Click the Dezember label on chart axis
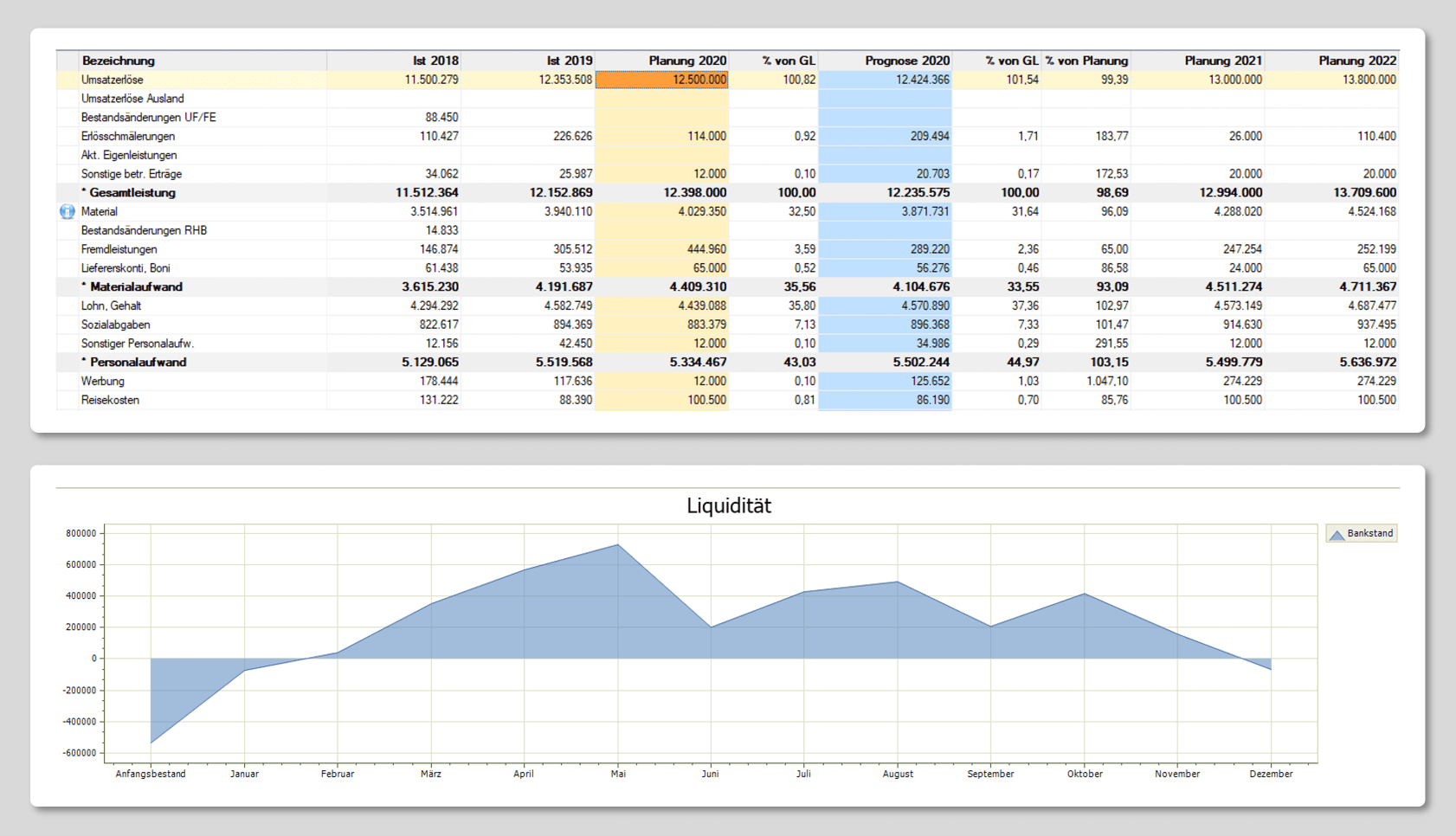The width and height of the screenshot is (1456, 836). [x=1271, y=774]
